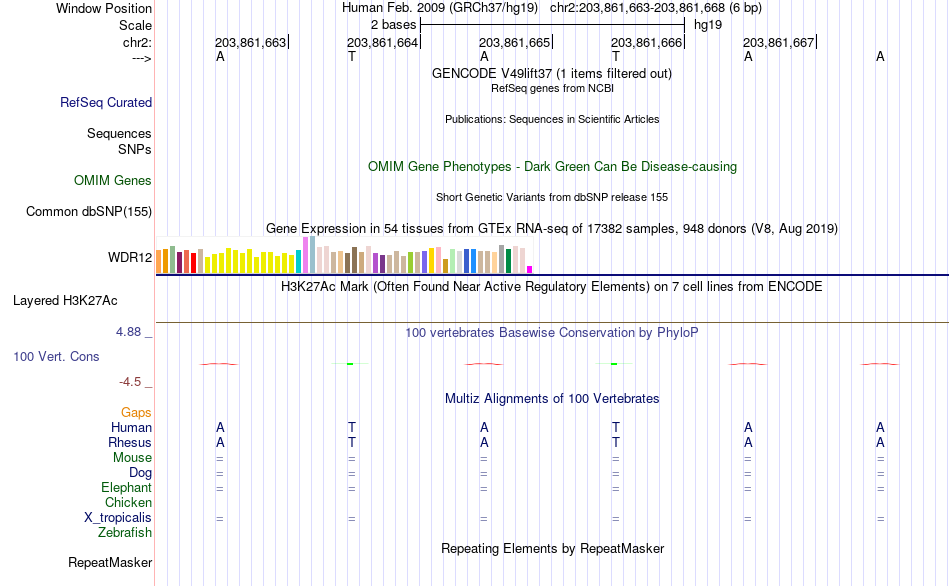Click 100 vertebrates Basewise Conservation by PhyloP title
Screen dimensions: 950x586
(x=552, y=333)
